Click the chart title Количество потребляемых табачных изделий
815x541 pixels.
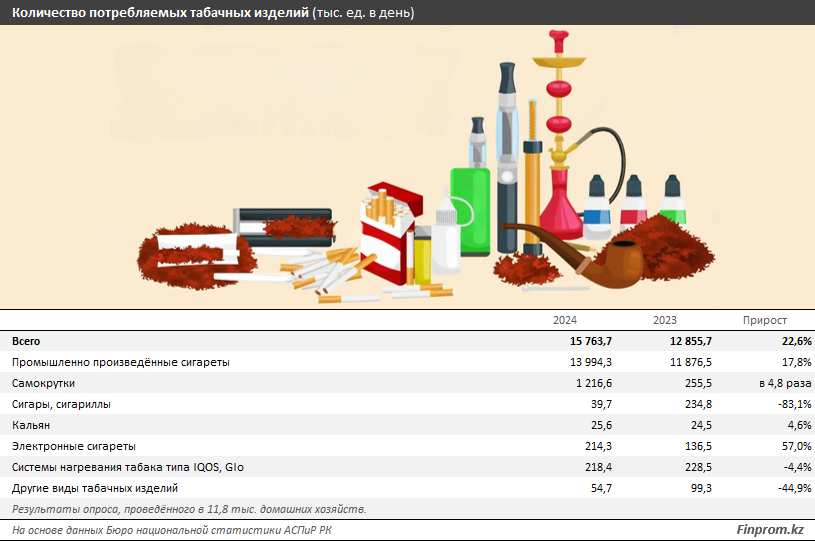(x=160, y=13)
